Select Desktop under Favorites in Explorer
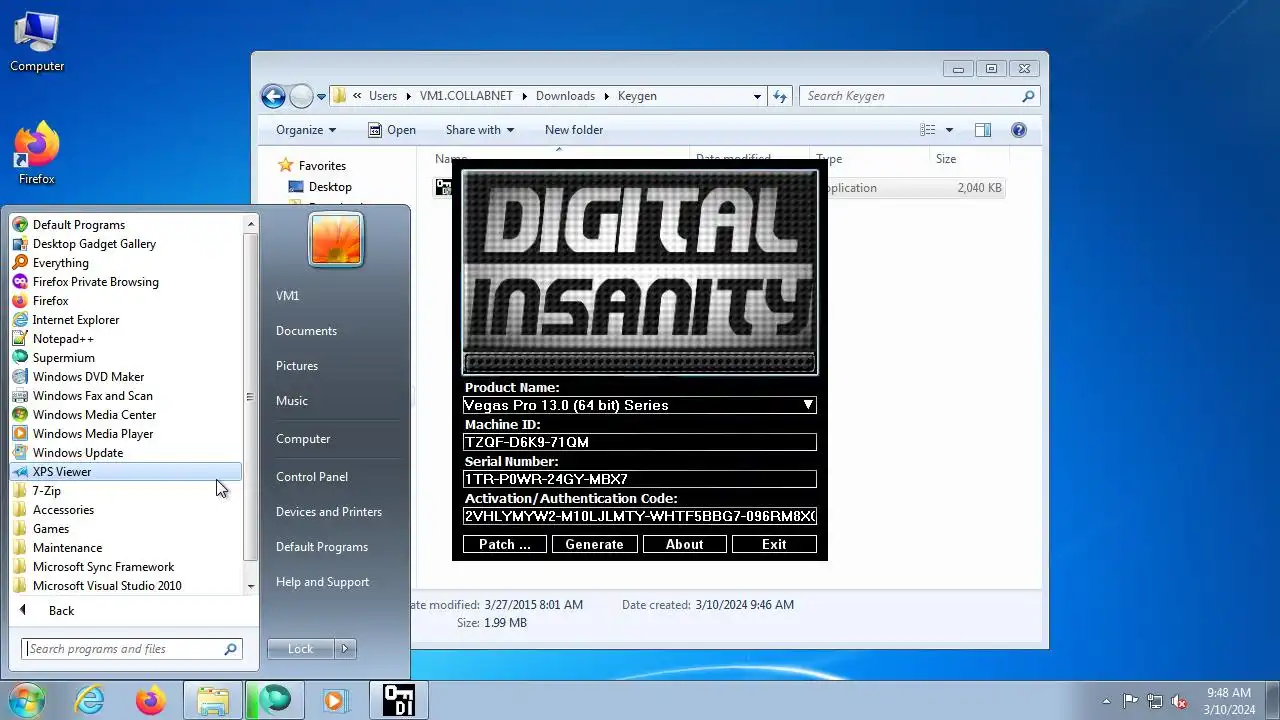 (320, 187)
